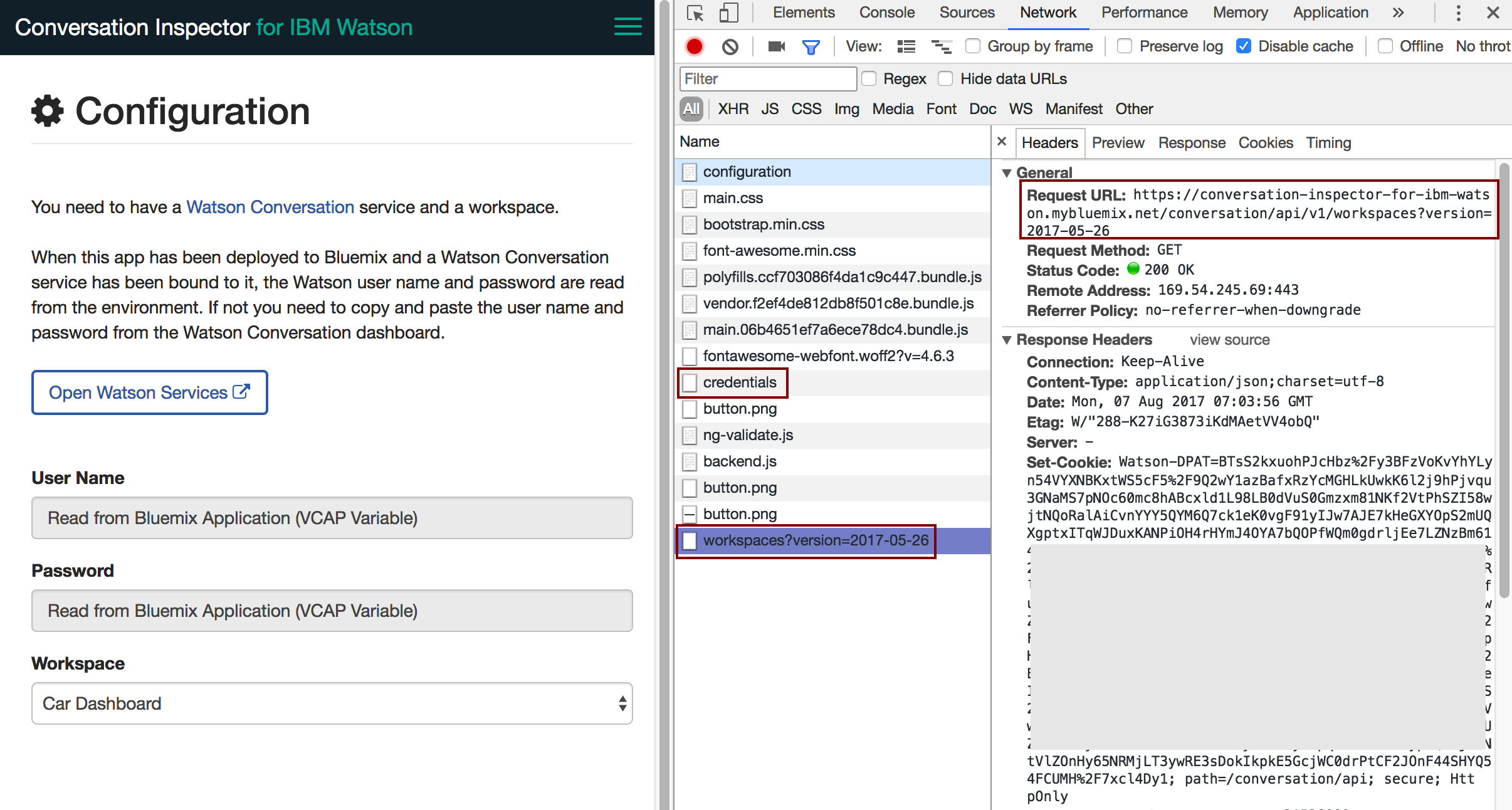This screenshot has height=810, width=1512.
Task: Select the workspaces?version=2017-05-26 request
Action: (x=833, y=540)
